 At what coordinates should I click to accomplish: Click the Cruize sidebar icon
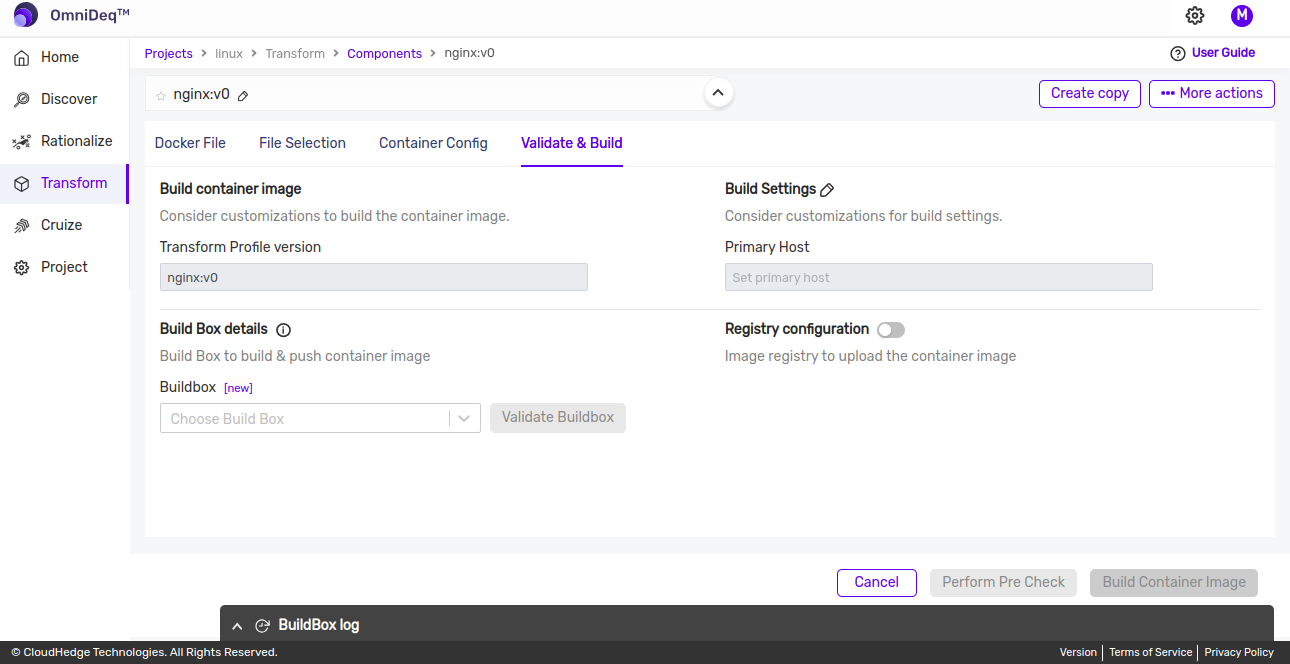[21, 226]
